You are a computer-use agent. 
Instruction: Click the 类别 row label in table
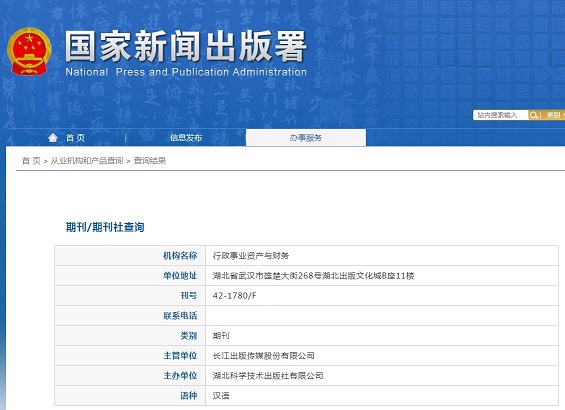pos(189,336)
